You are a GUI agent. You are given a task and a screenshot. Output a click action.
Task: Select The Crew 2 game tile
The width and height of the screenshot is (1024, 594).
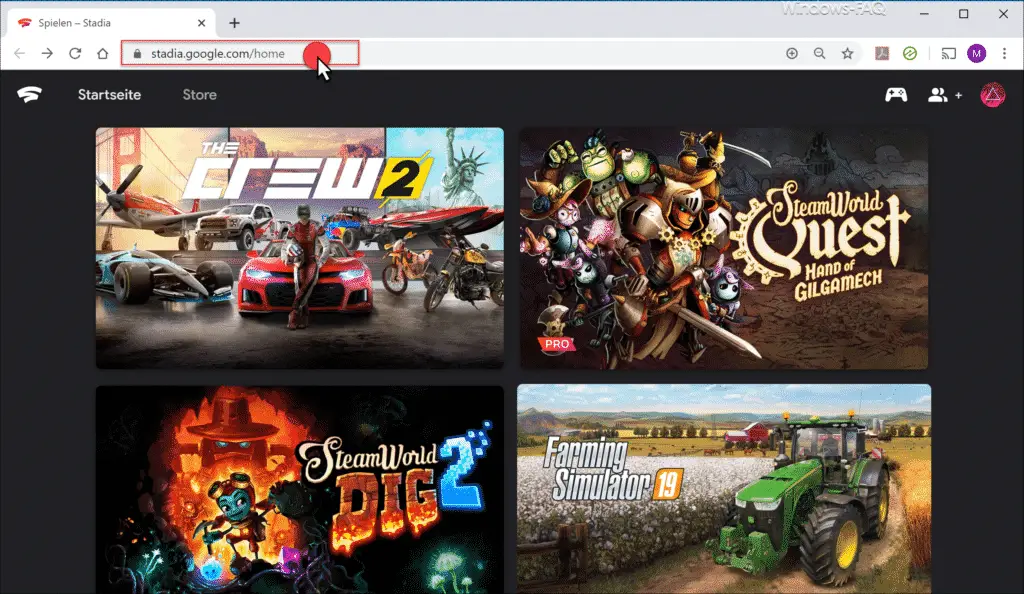(300, 248)
